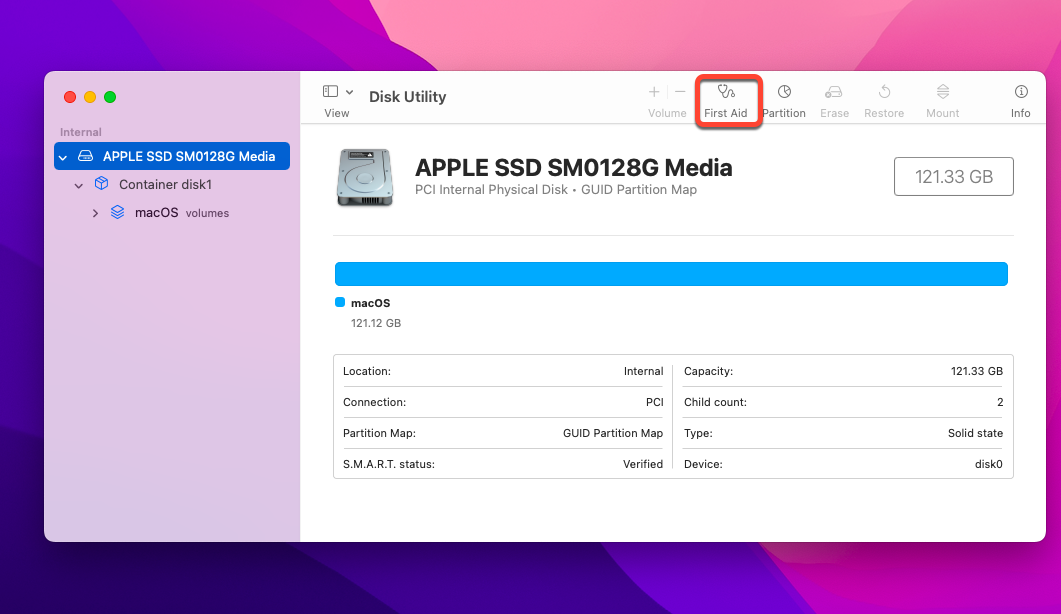Click the blue macOS legend swatch
This screenshot has height=614, width=1061.
tap(340, 302)
